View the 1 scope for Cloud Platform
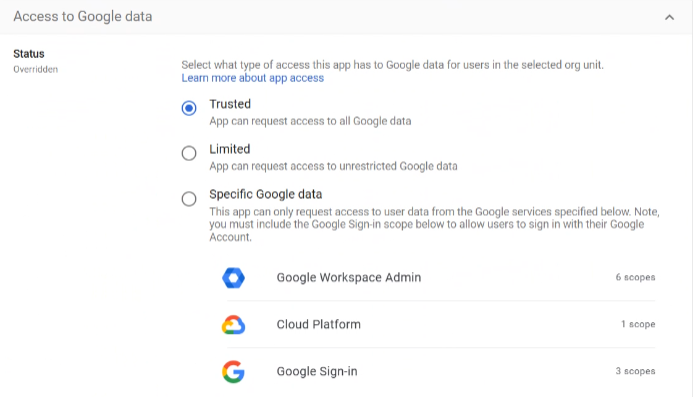The image size is (693, 397). point(638,324)
